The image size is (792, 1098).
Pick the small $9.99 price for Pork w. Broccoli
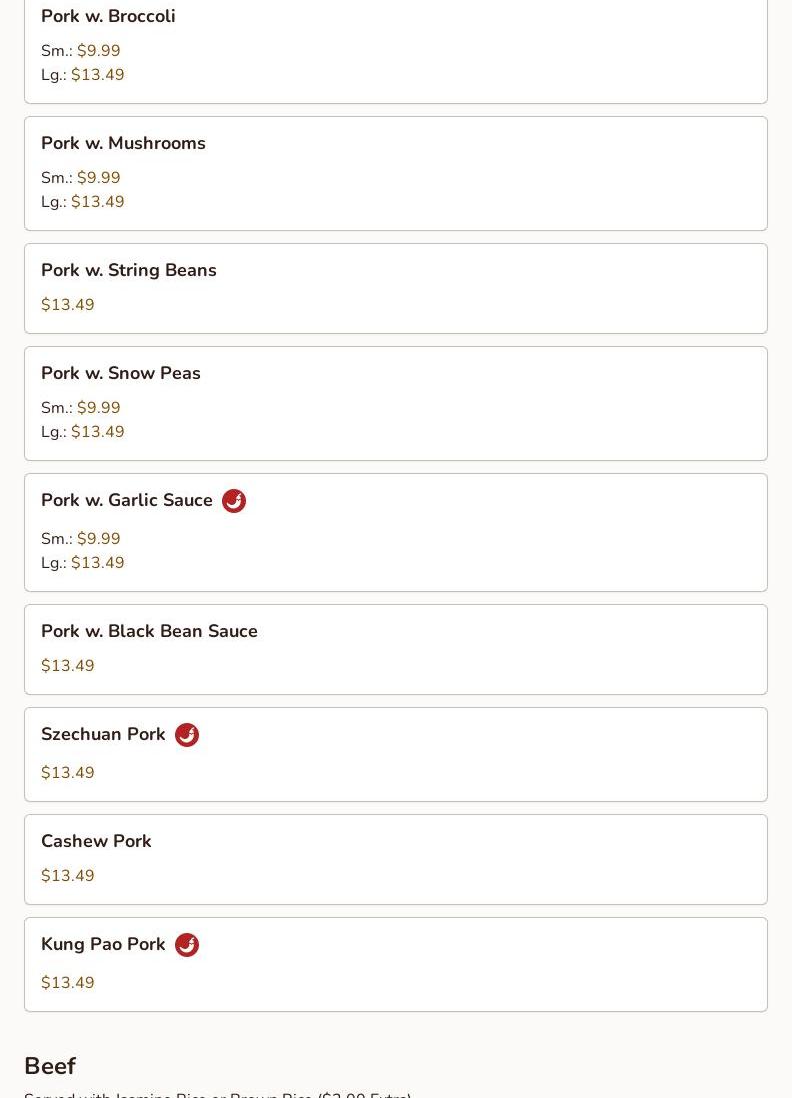click(x=98, y=51)
